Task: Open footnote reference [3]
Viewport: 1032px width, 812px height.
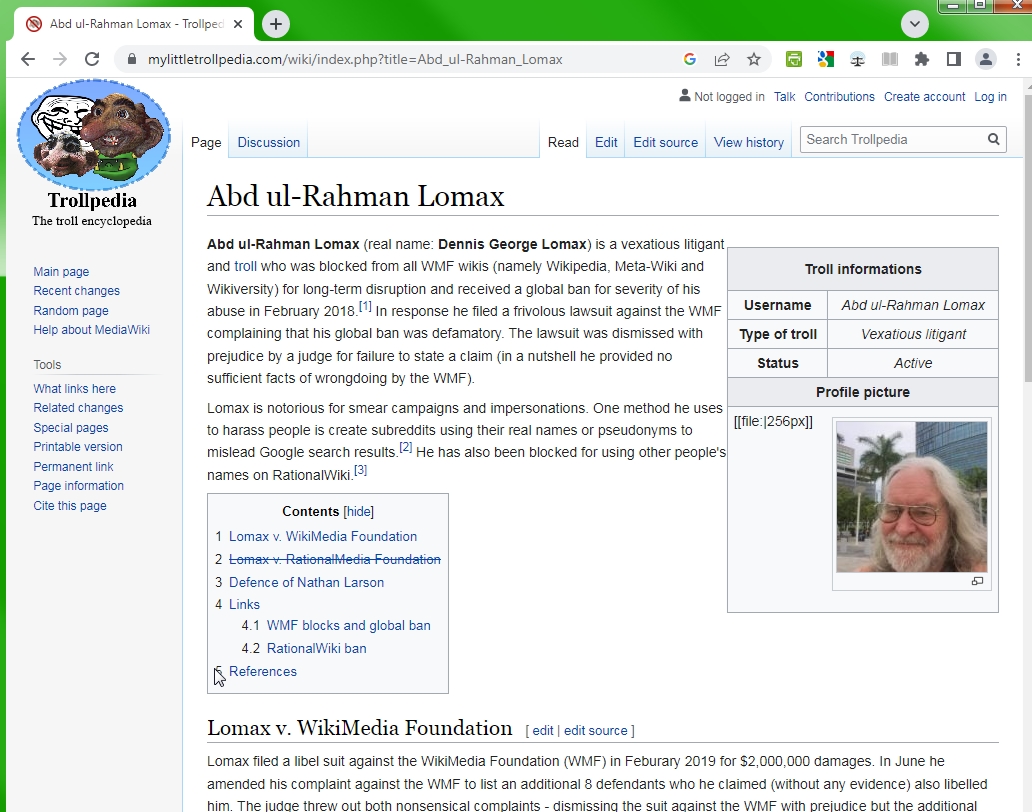Action: [361, 470]
